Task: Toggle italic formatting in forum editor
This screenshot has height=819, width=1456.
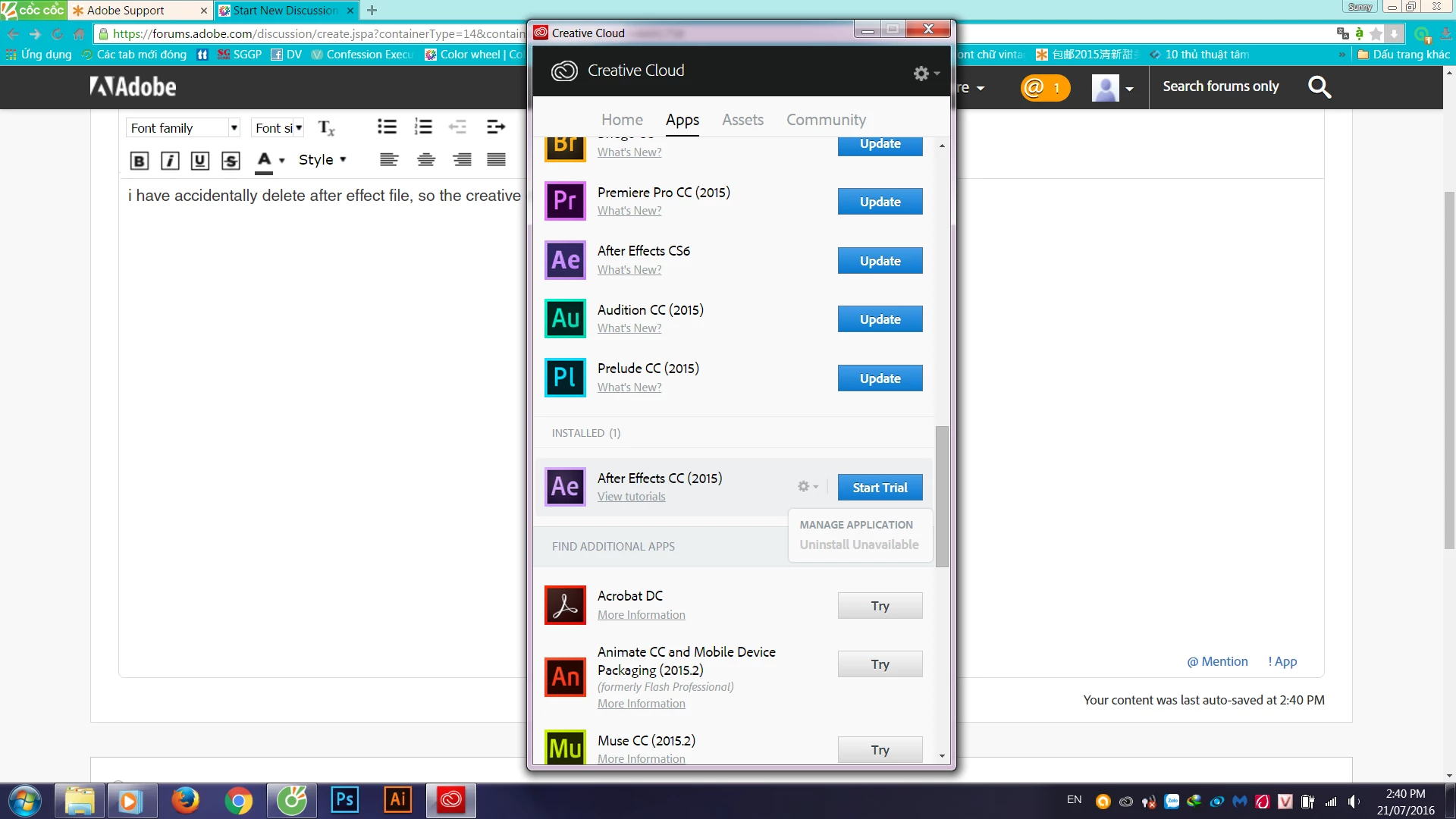Action: coord(170,160)
